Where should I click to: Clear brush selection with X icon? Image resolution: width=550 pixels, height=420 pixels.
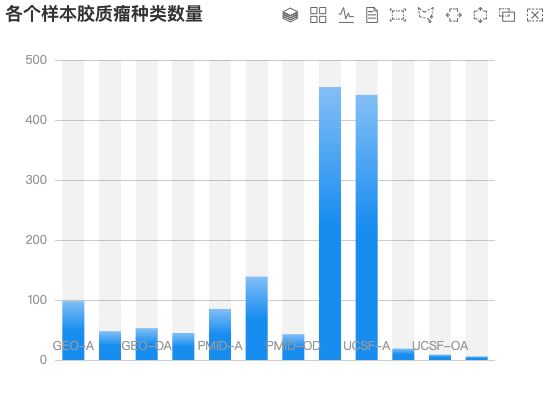point(535,15)
